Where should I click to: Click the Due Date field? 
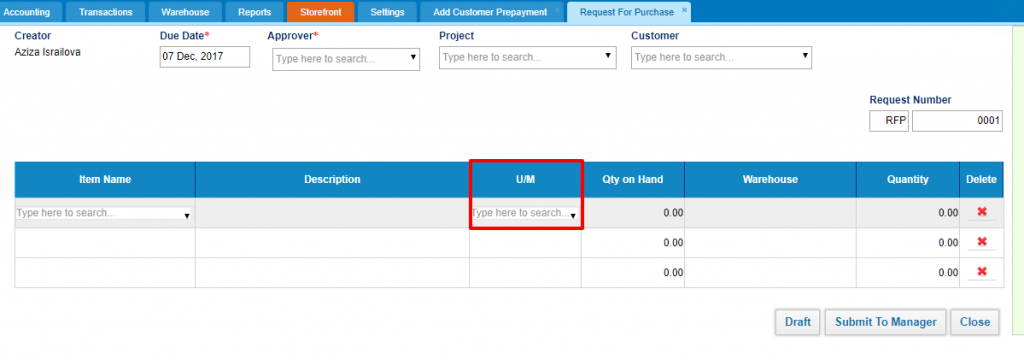[204, 57]
